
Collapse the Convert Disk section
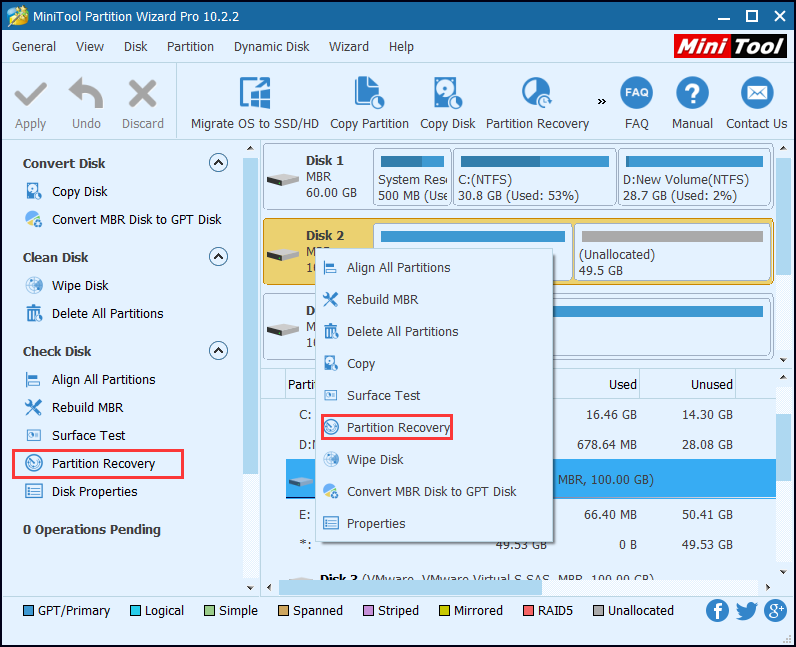pyautogui.click(x=218, y=163)
